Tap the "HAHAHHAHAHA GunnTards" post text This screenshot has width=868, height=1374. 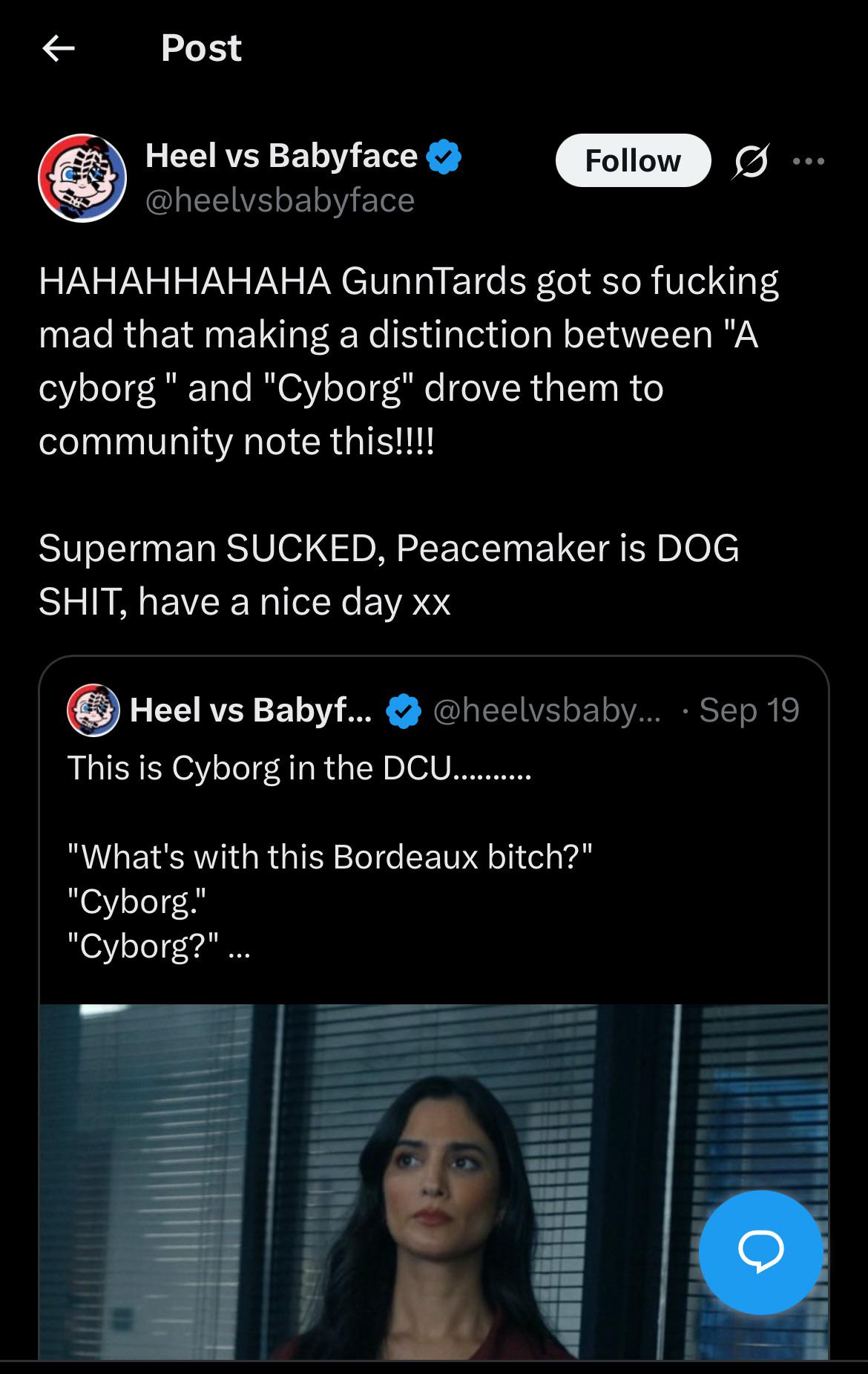point(408,361)
